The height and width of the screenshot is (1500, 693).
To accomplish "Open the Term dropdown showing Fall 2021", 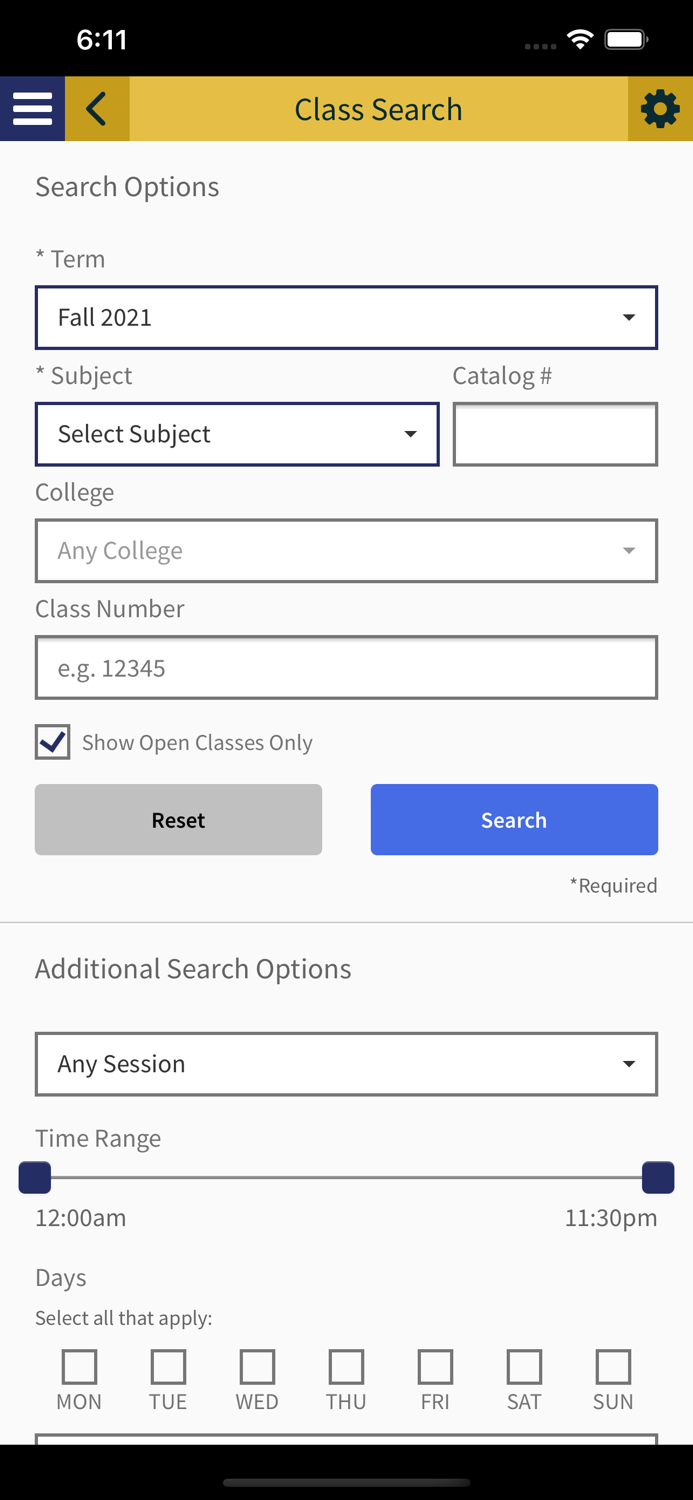I will pos(346,318).
